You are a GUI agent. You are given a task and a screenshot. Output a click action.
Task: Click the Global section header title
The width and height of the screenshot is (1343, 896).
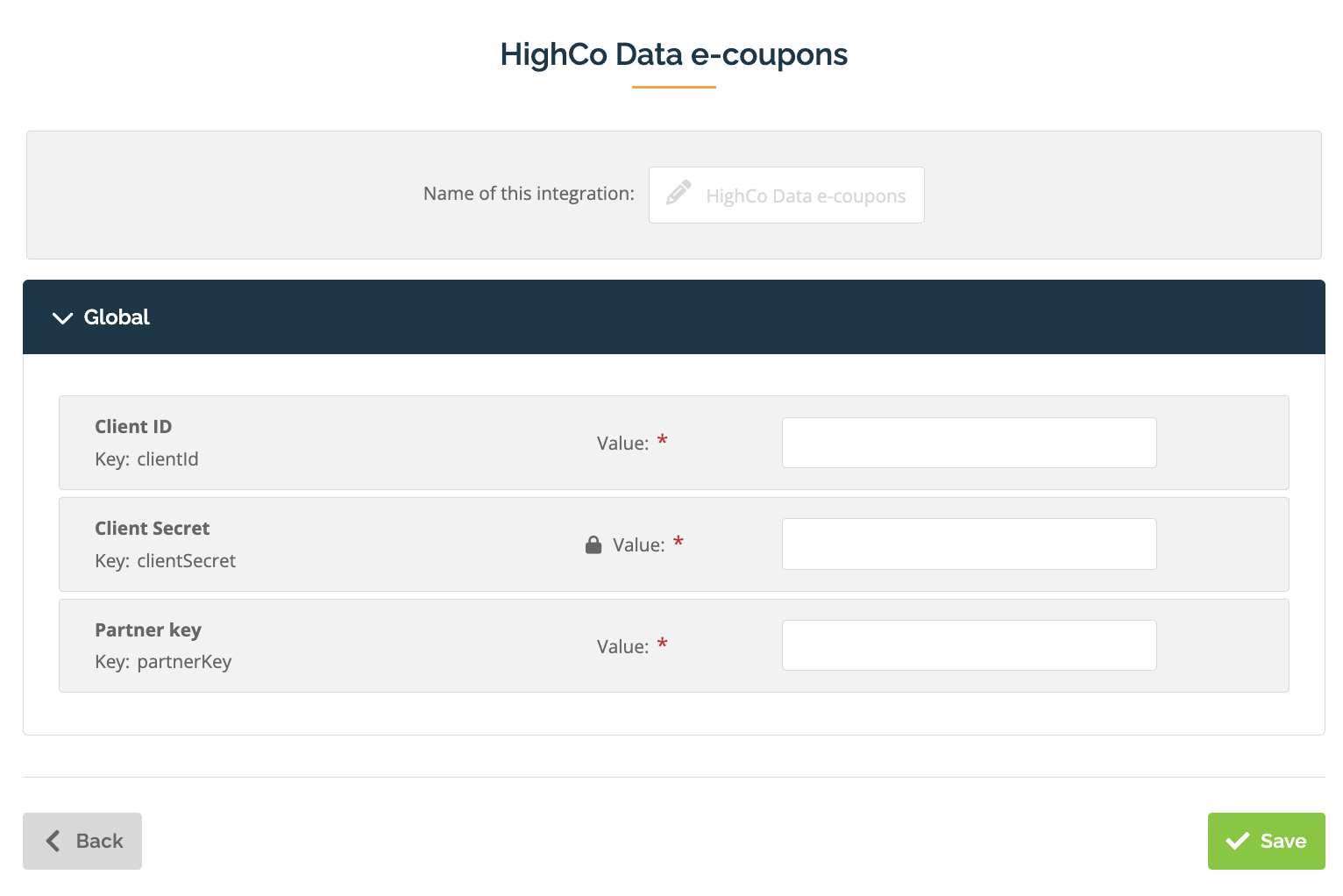pyautogui.click(x=117, y=317)
